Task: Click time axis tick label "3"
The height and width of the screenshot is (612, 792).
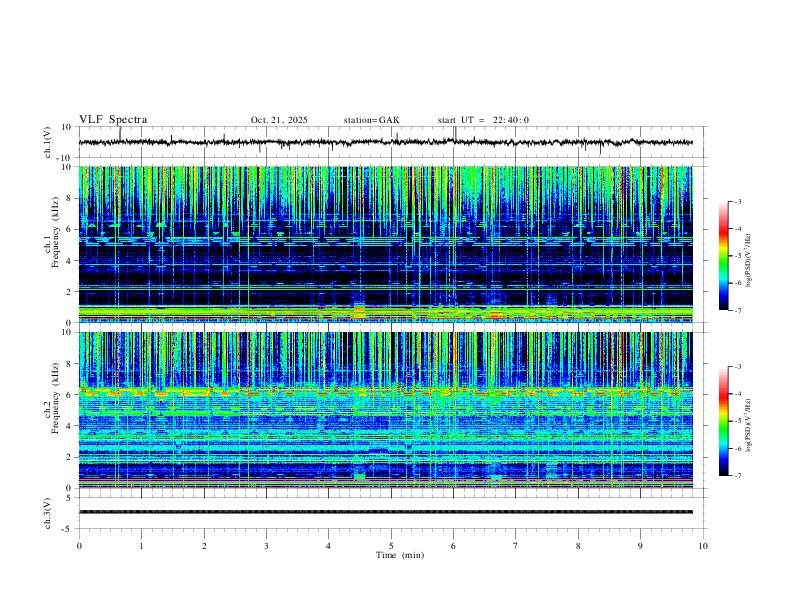Action: tap(266, 546)
